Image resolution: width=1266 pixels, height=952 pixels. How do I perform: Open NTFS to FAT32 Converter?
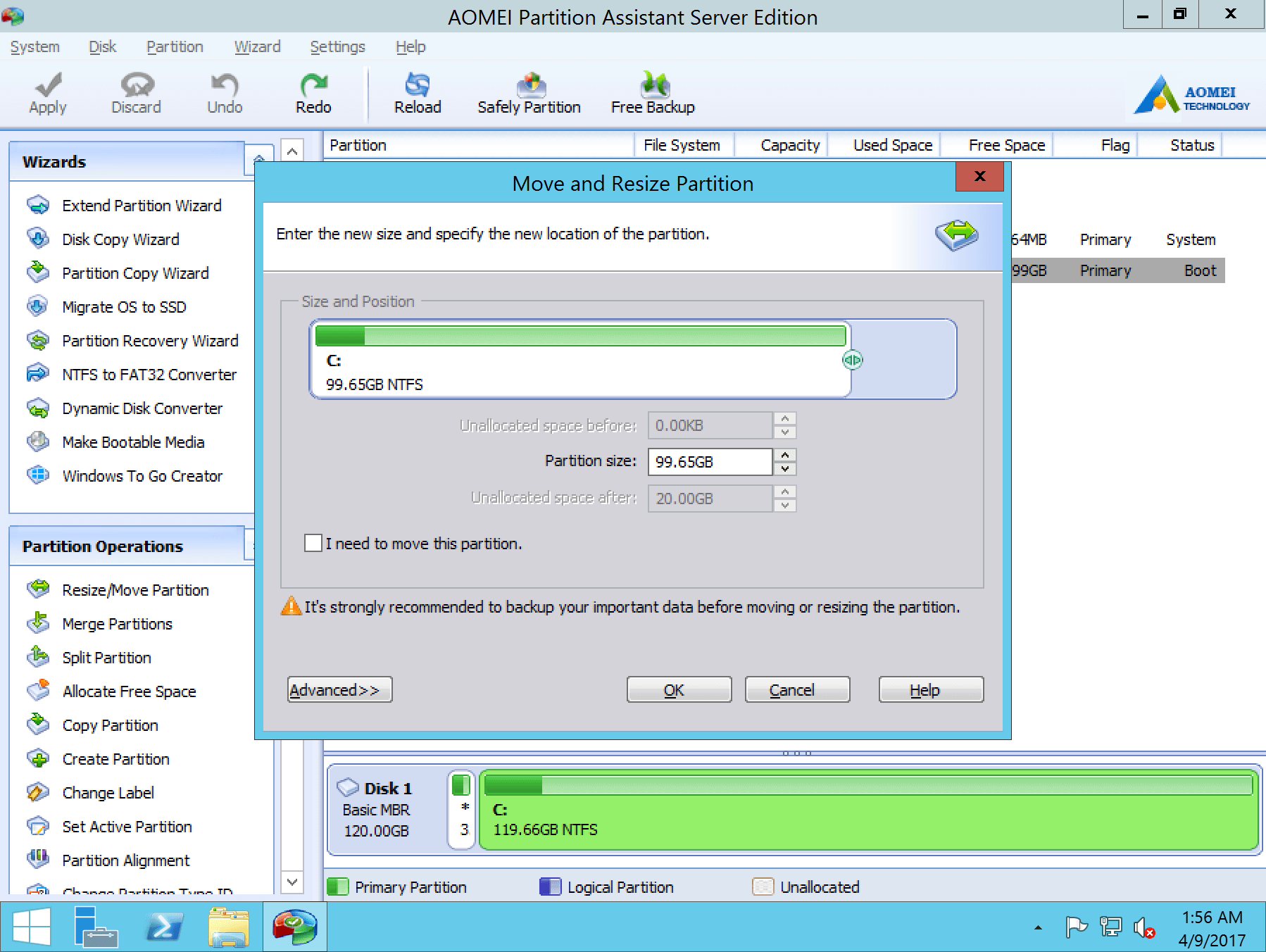click(x=132, y=375)
